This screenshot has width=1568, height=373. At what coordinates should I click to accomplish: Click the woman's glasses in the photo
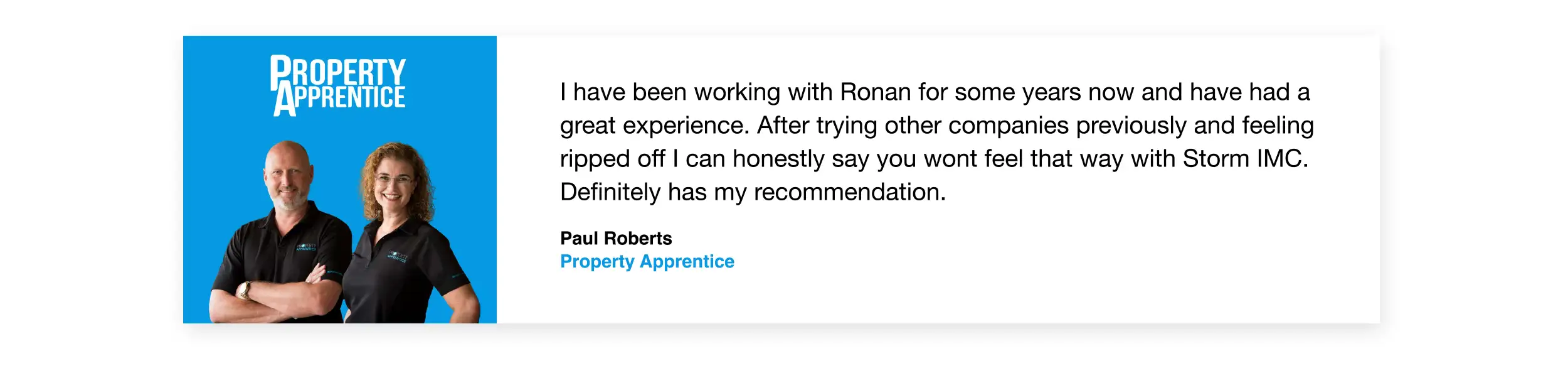pyautogui.click(x=393, y=180)
